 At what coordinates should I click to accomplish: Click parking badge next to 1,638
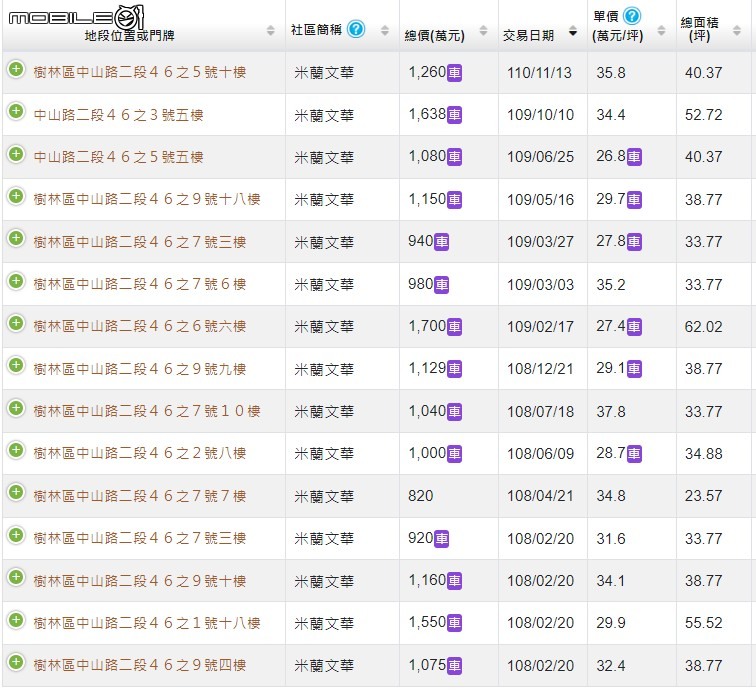pos(455,115)
